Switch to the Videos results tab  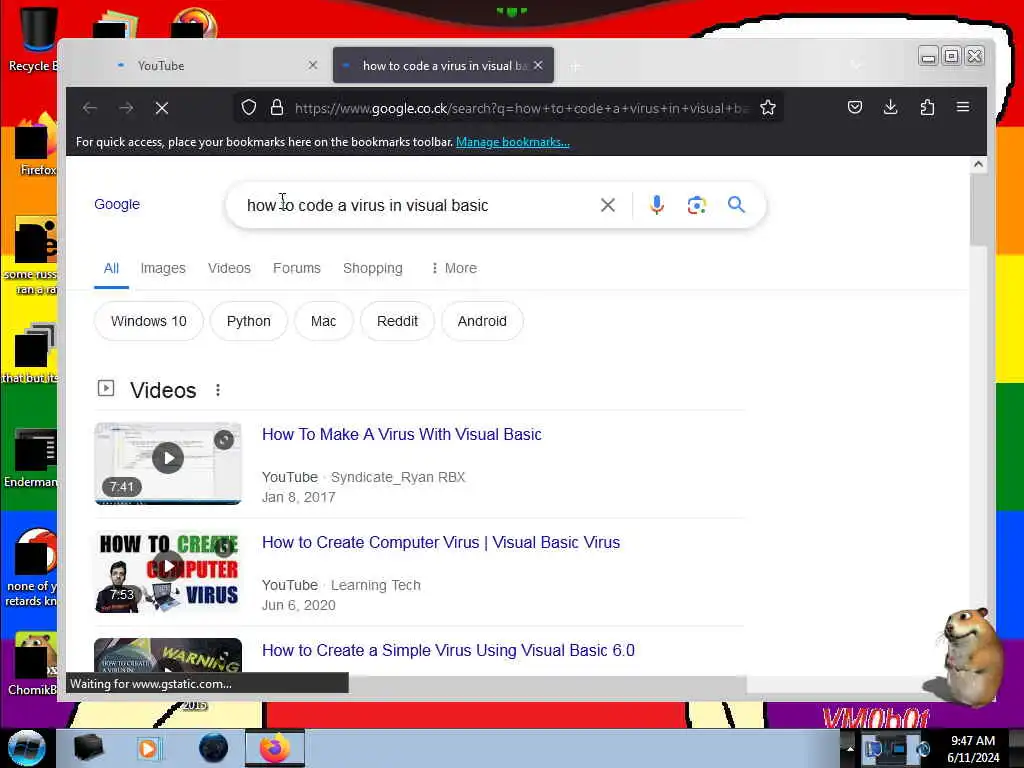229,268
